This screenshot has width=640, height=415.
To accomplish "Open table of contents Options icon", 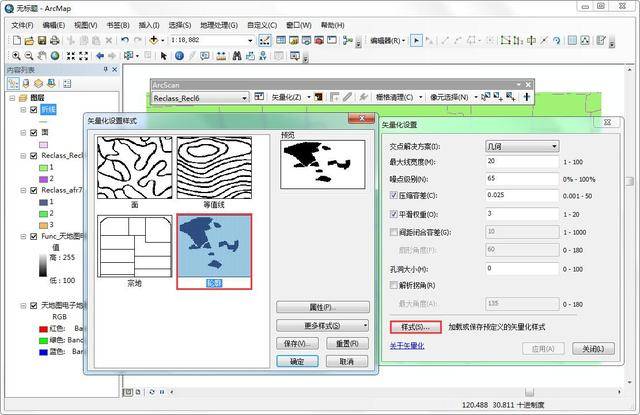I will coord(67,84).
